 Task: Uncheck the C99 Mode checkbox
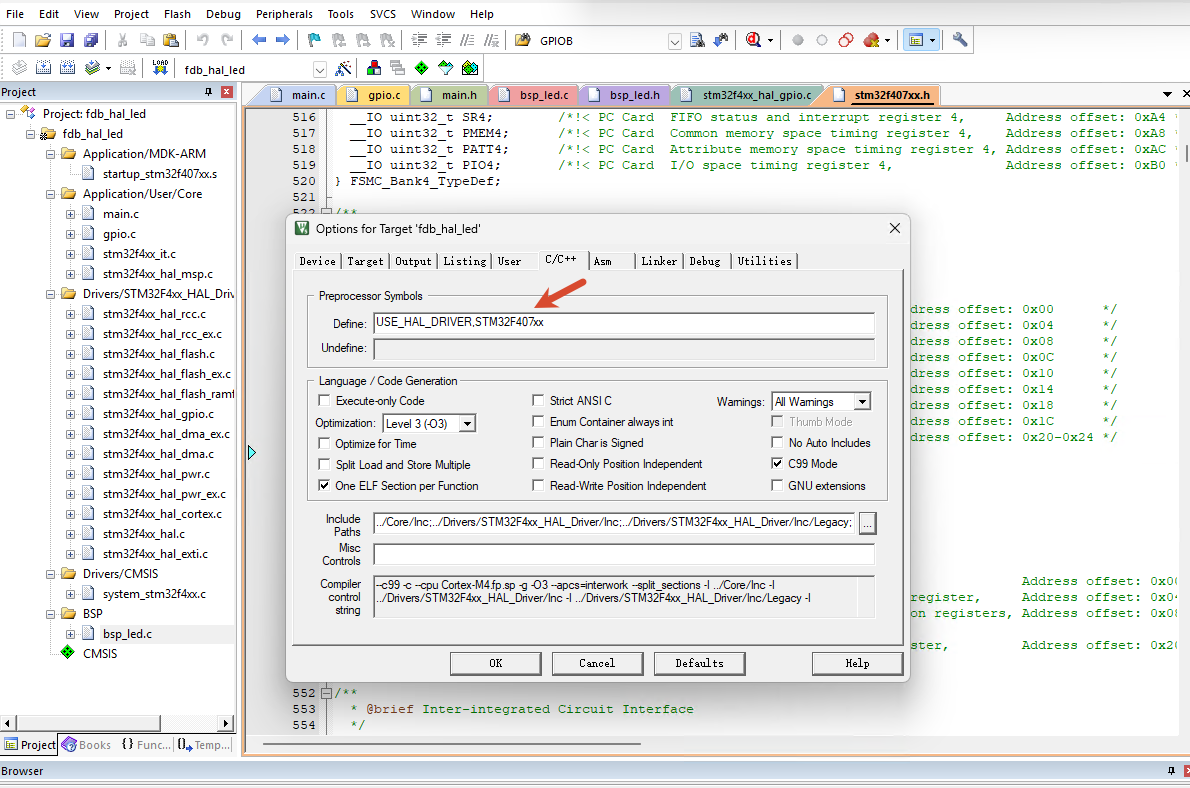777,463
